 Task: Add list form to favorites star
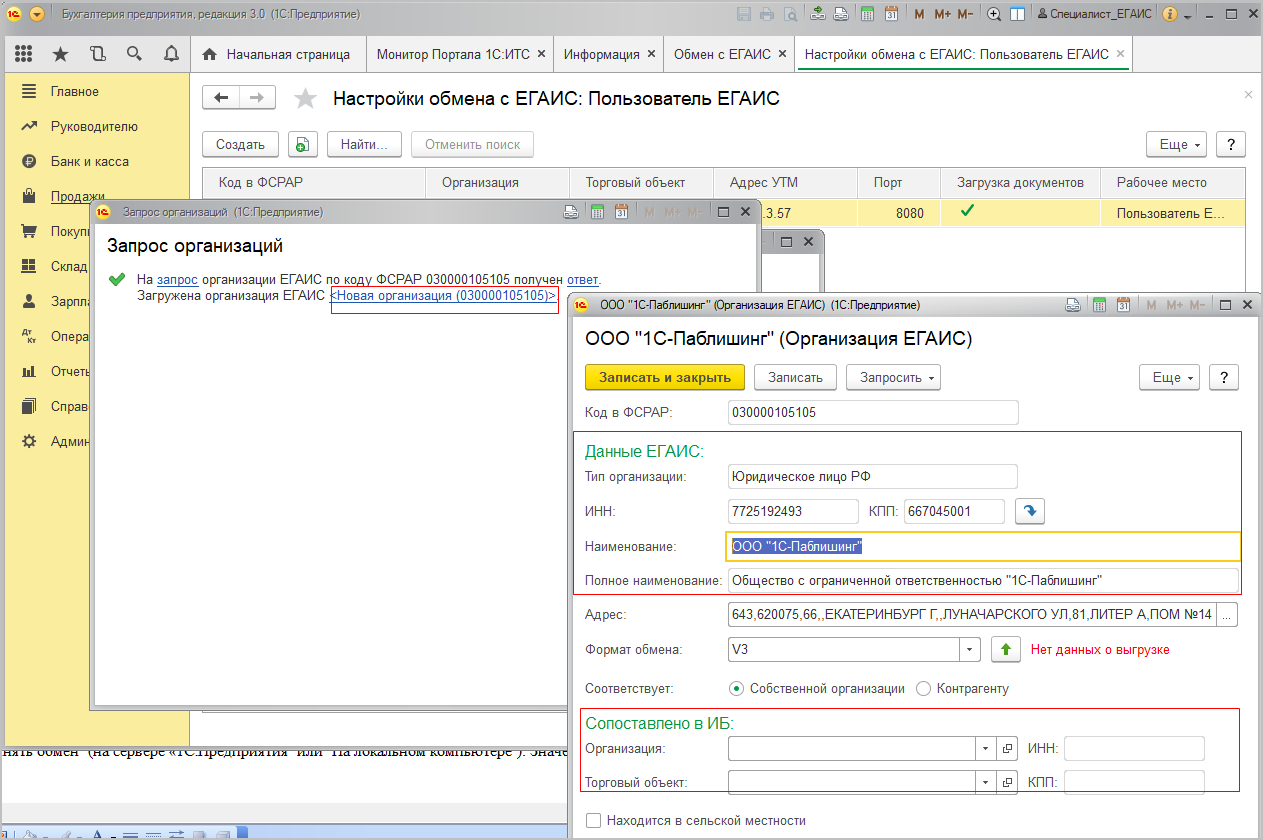click(305, 98)
